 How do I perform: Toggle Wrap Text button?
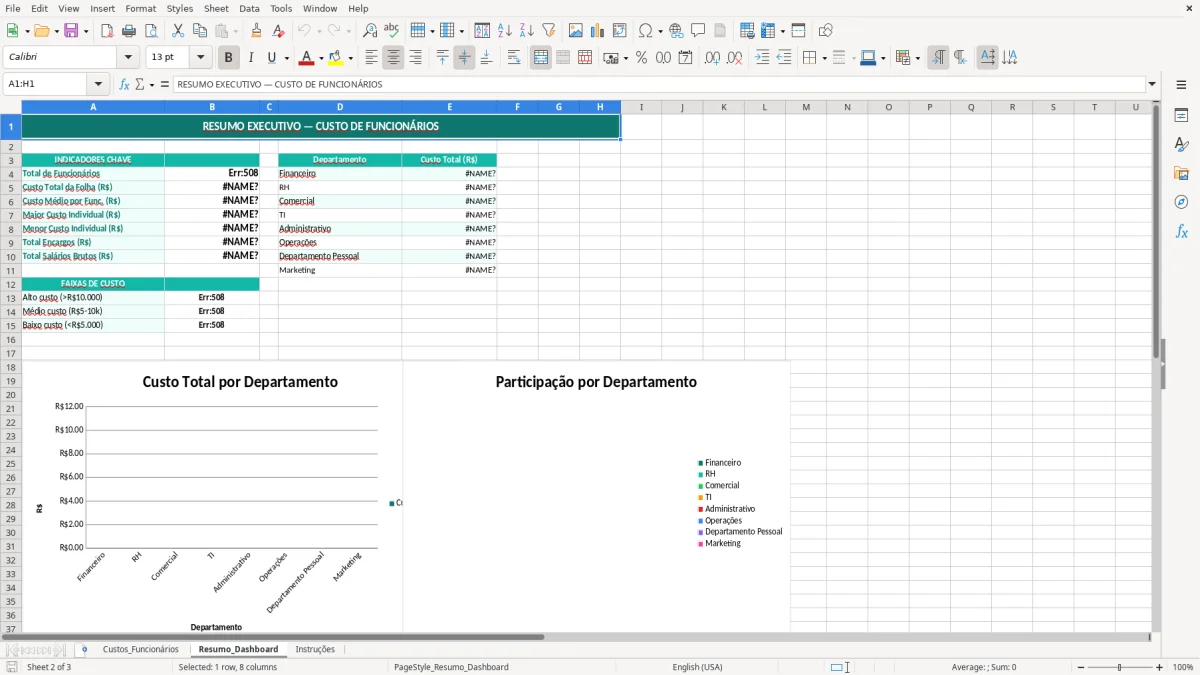click(514, 58)
